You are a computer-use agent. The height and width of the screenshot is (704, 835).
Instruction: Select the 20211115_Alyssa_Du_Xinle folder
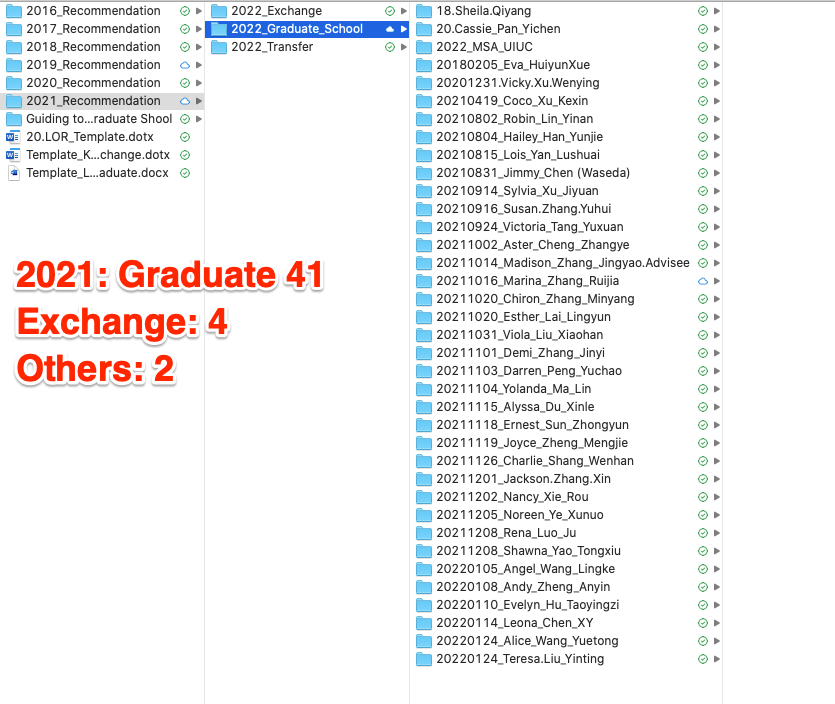[x=568, y=407]
